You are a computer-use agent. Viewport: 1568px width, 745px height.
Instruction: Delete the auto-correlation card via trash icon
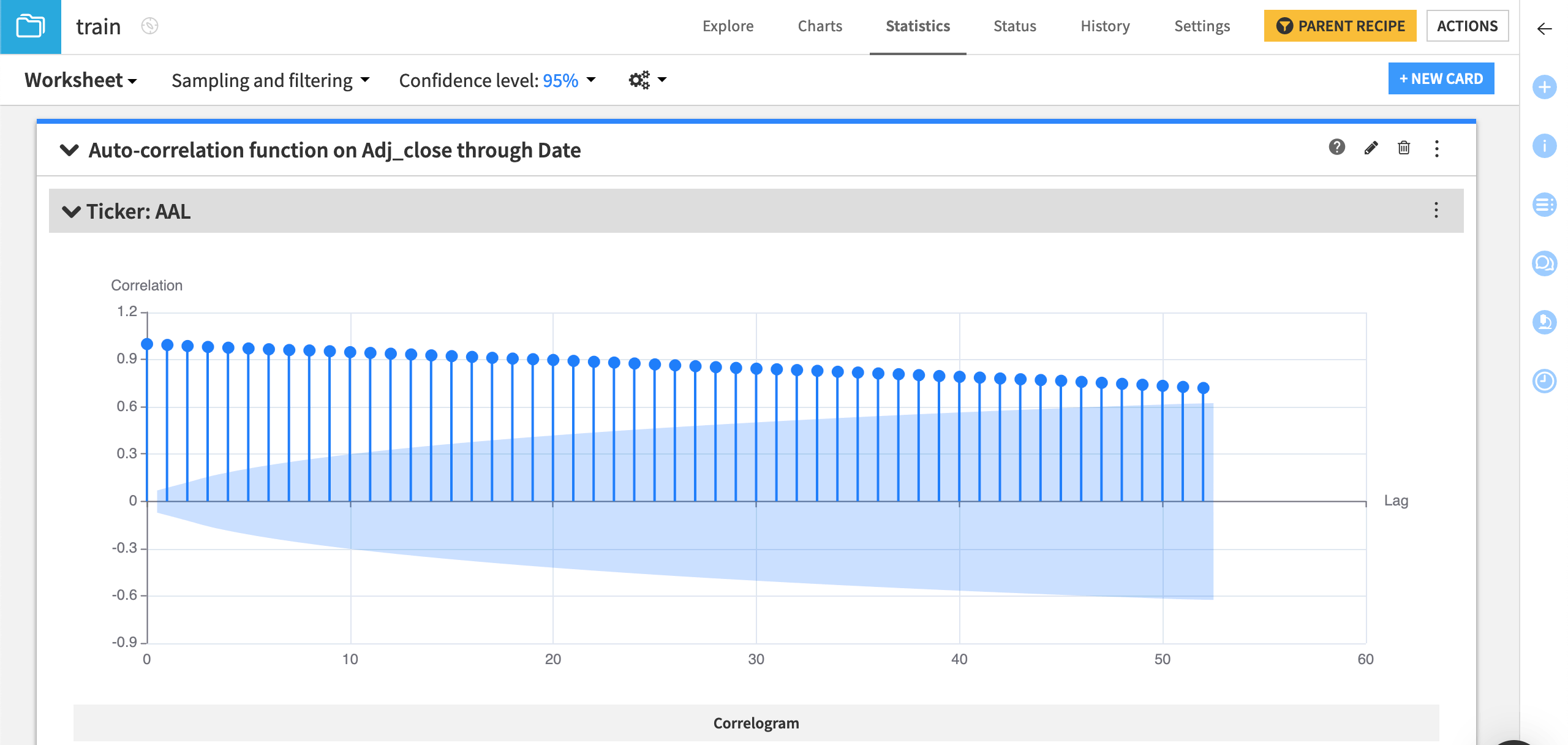tap(1404, 148)
